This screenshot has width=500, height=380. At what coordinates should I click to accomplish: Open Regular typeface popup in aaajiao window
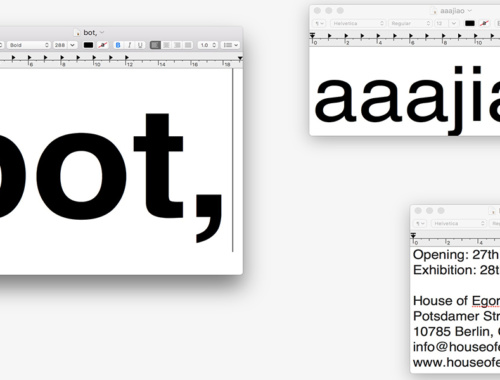tap(410, 23)
